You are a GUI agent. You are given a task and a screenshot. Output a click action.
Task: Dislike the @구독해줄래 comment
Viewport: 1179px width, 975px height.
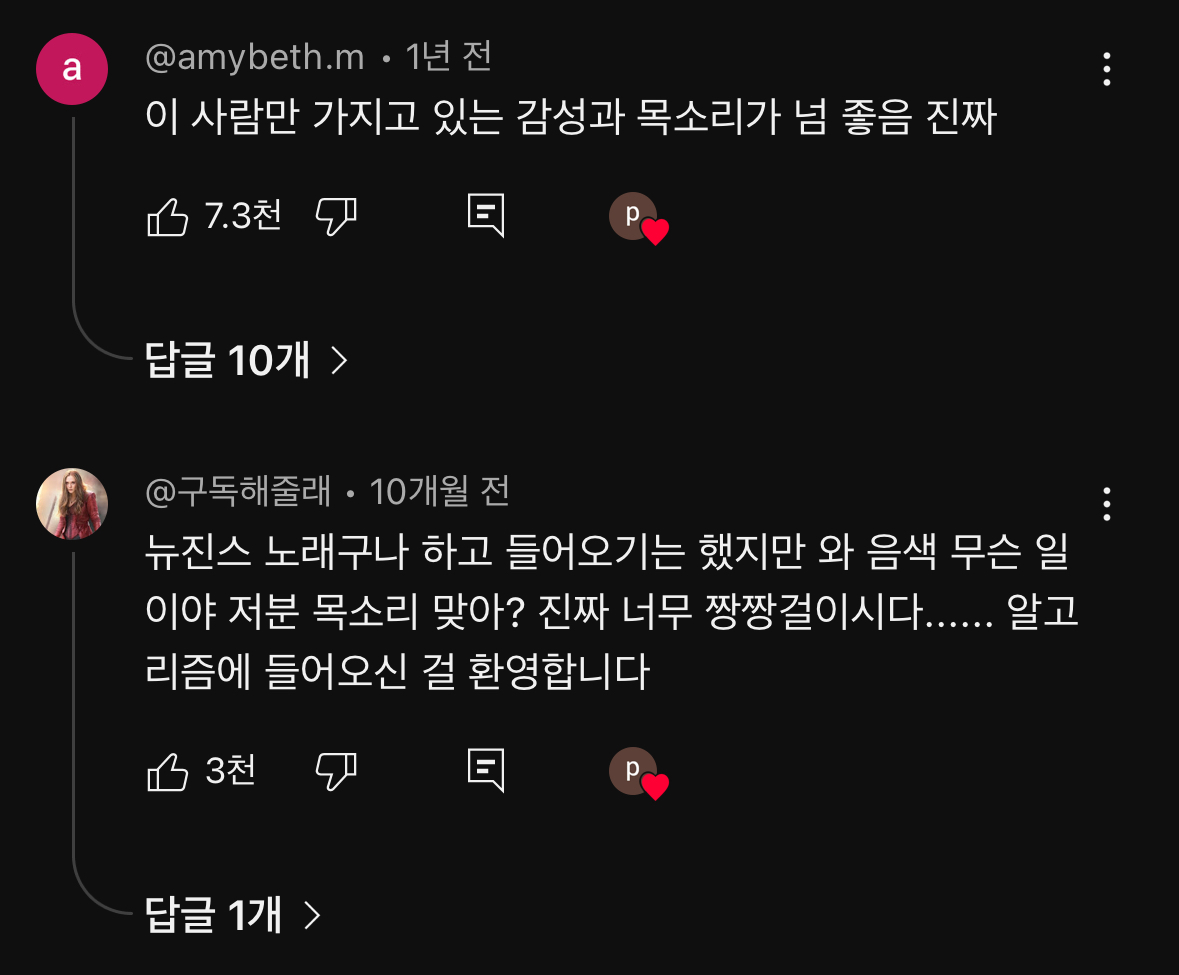click(x=336, y=771)
